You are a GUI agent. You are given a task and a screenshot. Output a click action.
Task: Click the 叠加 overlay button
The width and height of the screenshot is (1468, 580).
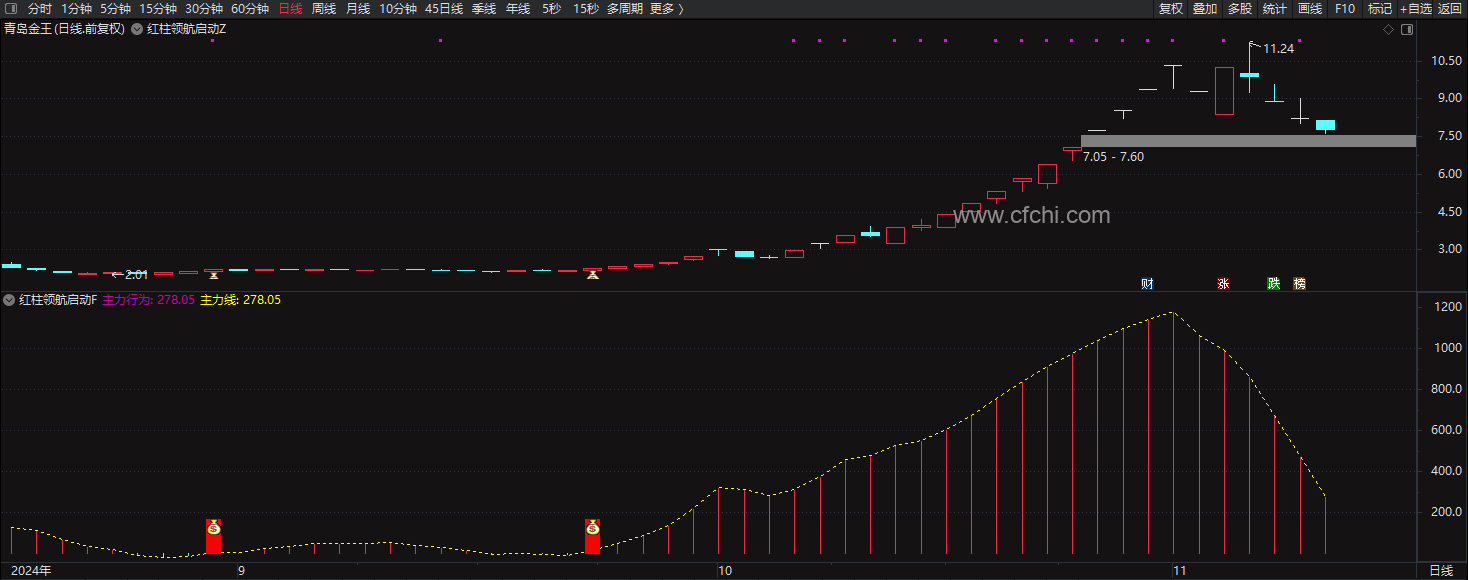click(x=1205, y=8)
